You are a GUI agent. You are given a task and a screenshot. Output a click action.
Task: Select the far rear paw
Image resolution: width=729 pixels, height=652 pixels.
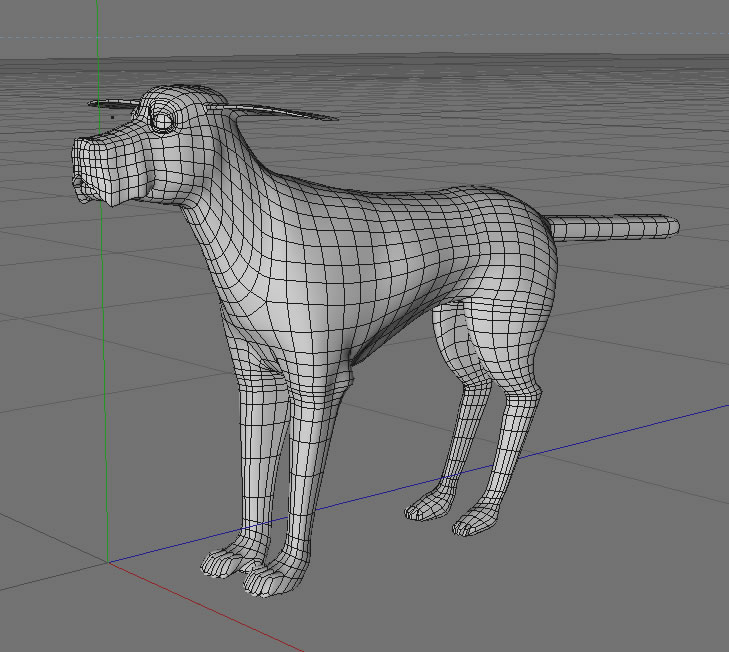coord(428,507)
